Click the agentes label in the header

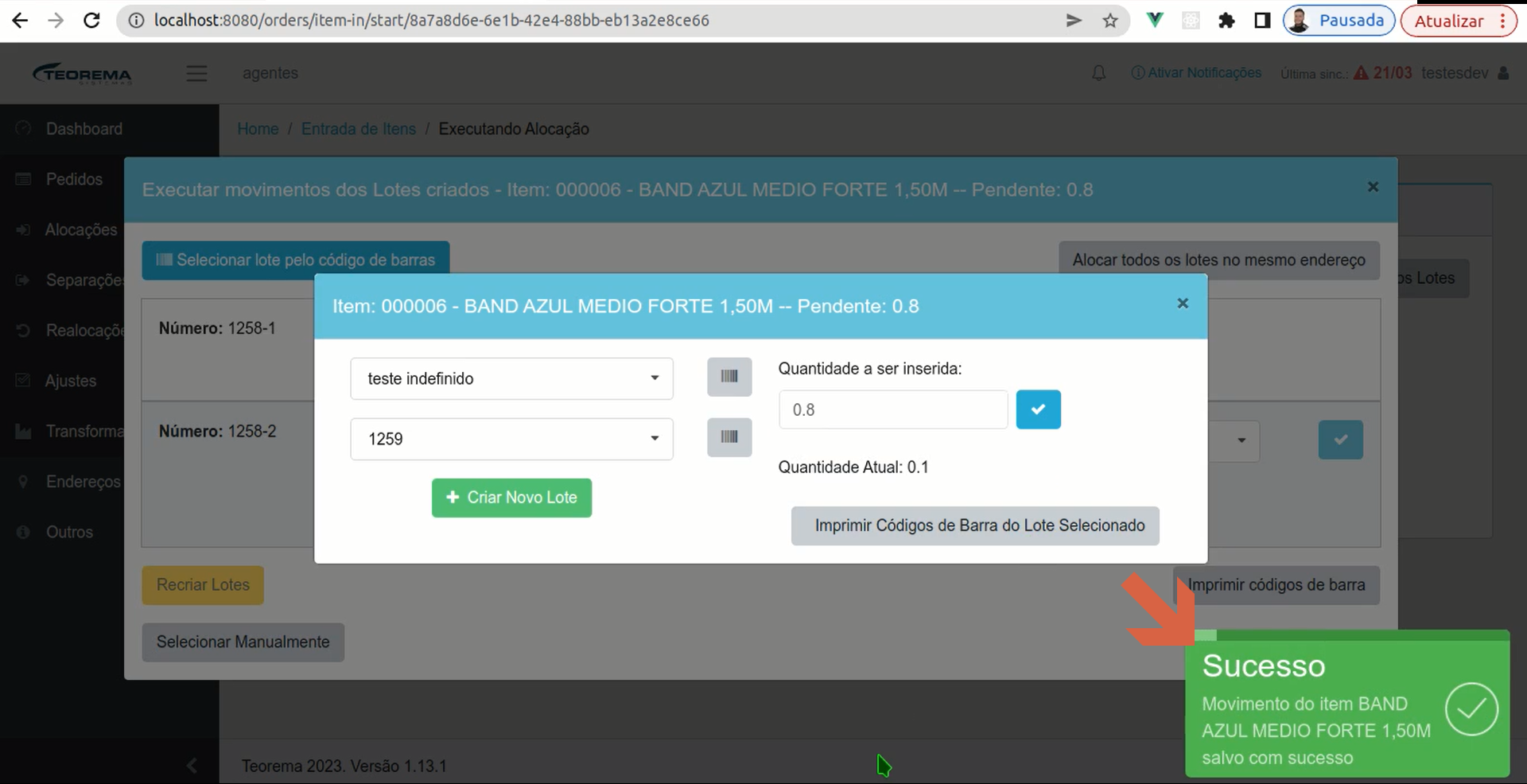coord(270,73)
